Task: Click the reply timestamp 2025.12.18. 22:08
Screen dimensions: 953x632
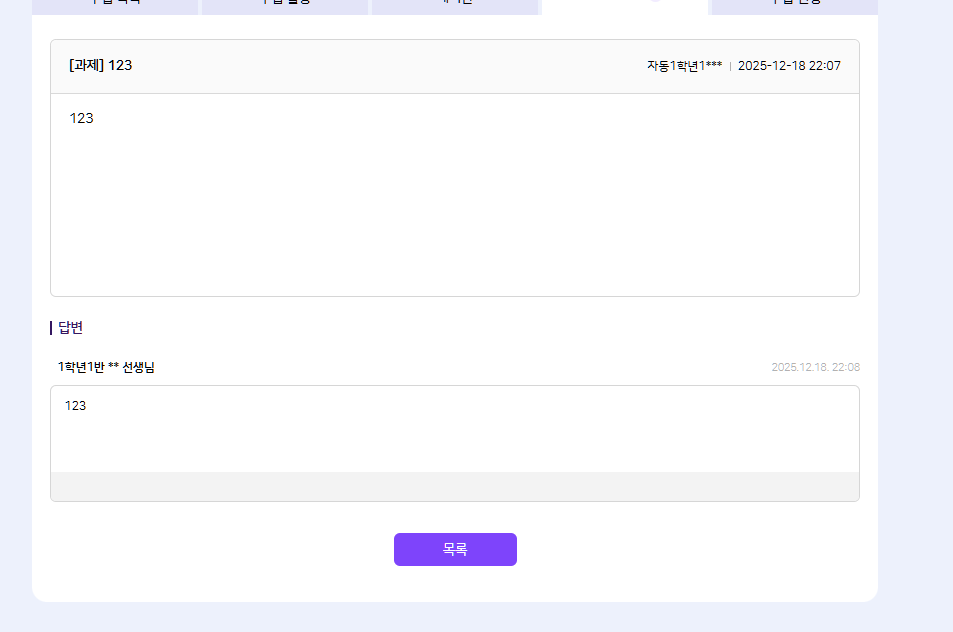Action: coord(815,367)
